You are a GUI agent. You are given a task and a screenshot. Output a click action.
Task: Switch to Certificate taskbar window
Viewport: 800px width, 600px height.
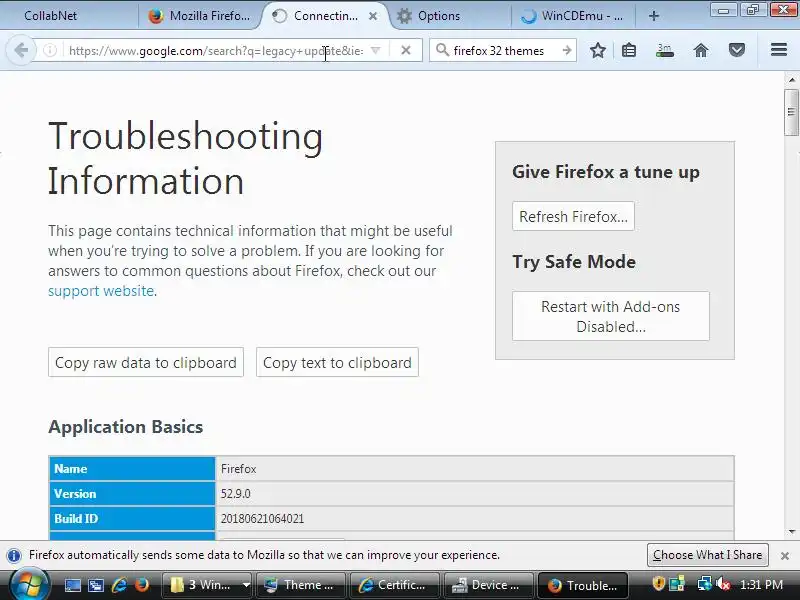(394, 585)
